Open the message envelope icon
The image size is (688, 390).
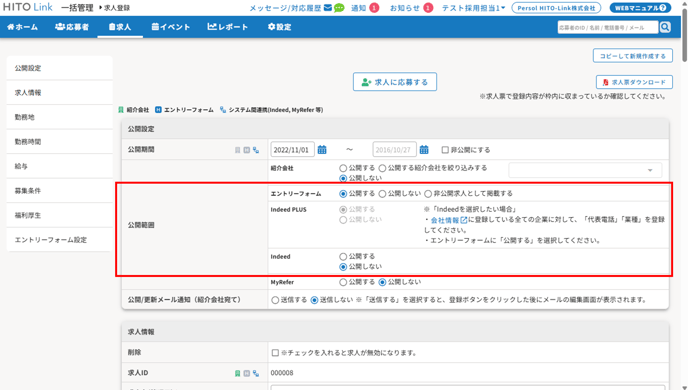[x=328, y=8]
